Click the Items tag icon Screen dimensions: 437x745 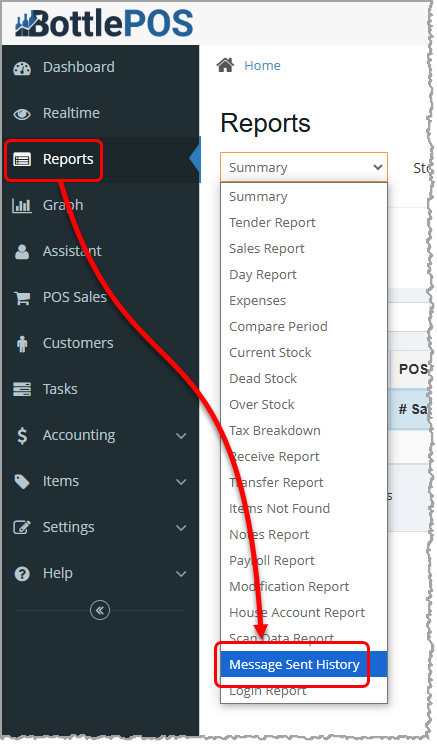click(22, 481)
